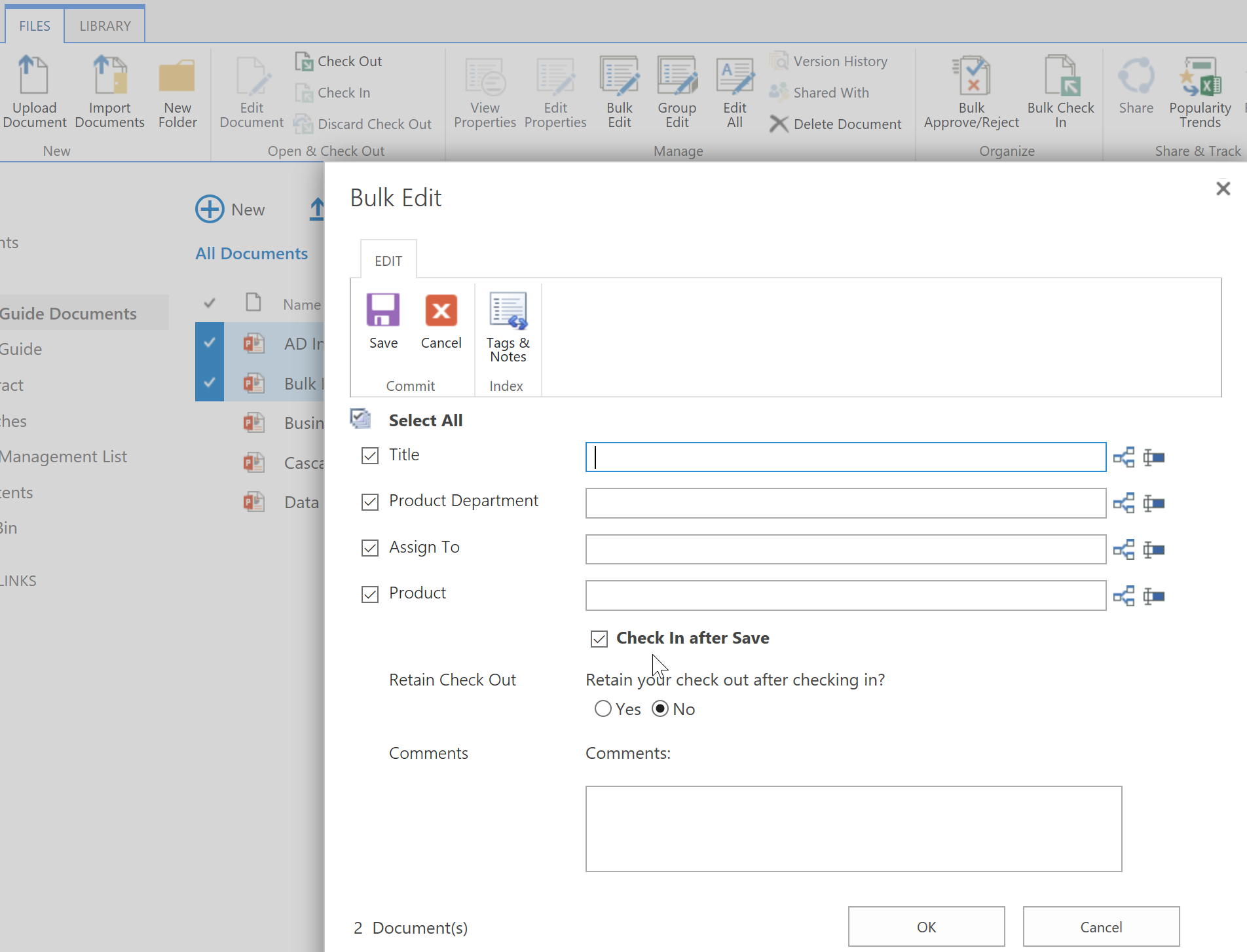Click the Save icon in Bulk Edit ribbon

(x=383, y=310)
